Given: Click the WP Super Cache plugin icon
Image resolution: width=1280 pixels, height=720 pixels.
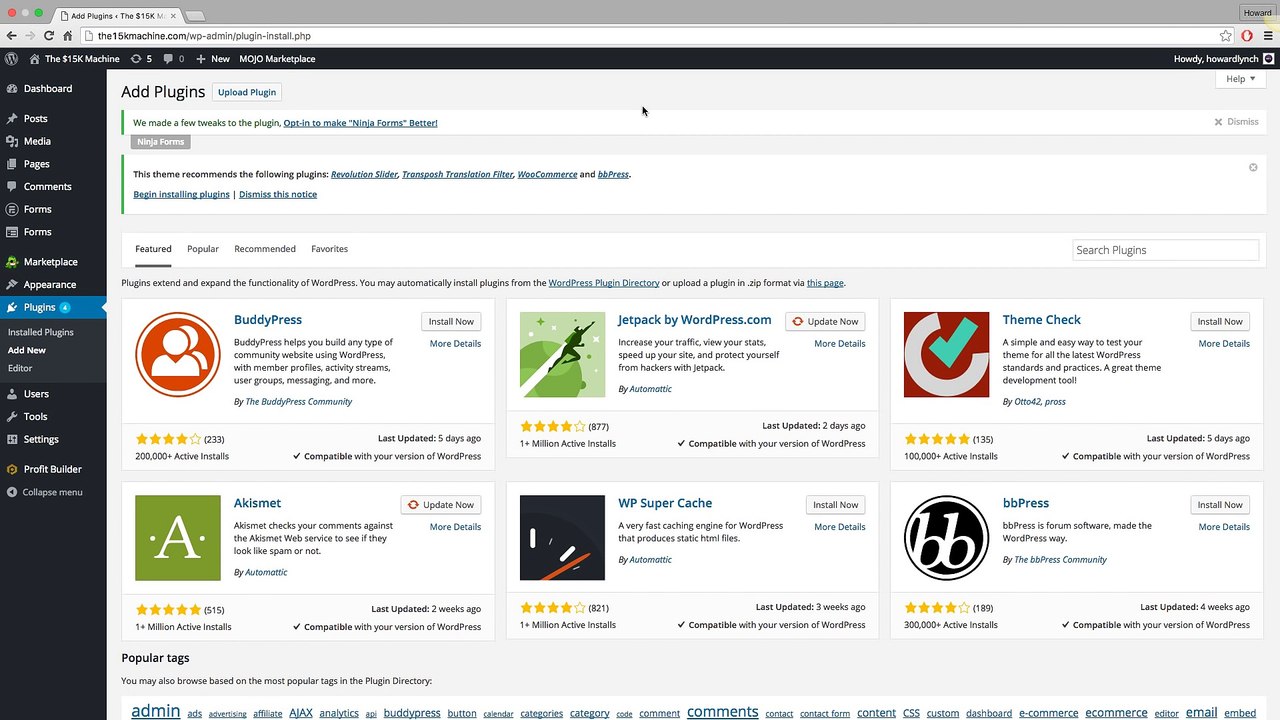Looking at the screenshot, I should coord(562,538).
